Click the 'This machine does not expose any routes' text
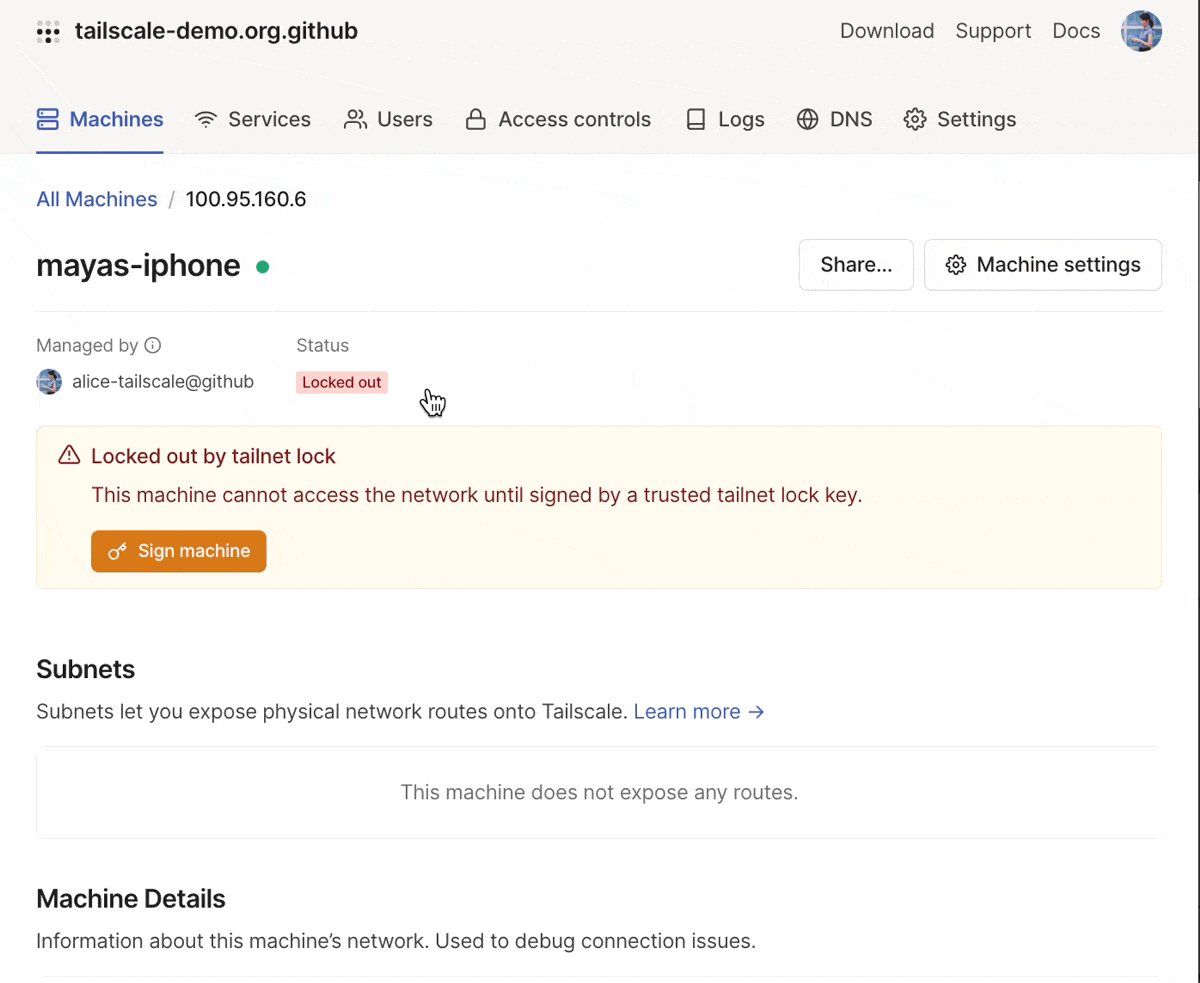The image size is (1200, 983). click(x=599, y=793)
